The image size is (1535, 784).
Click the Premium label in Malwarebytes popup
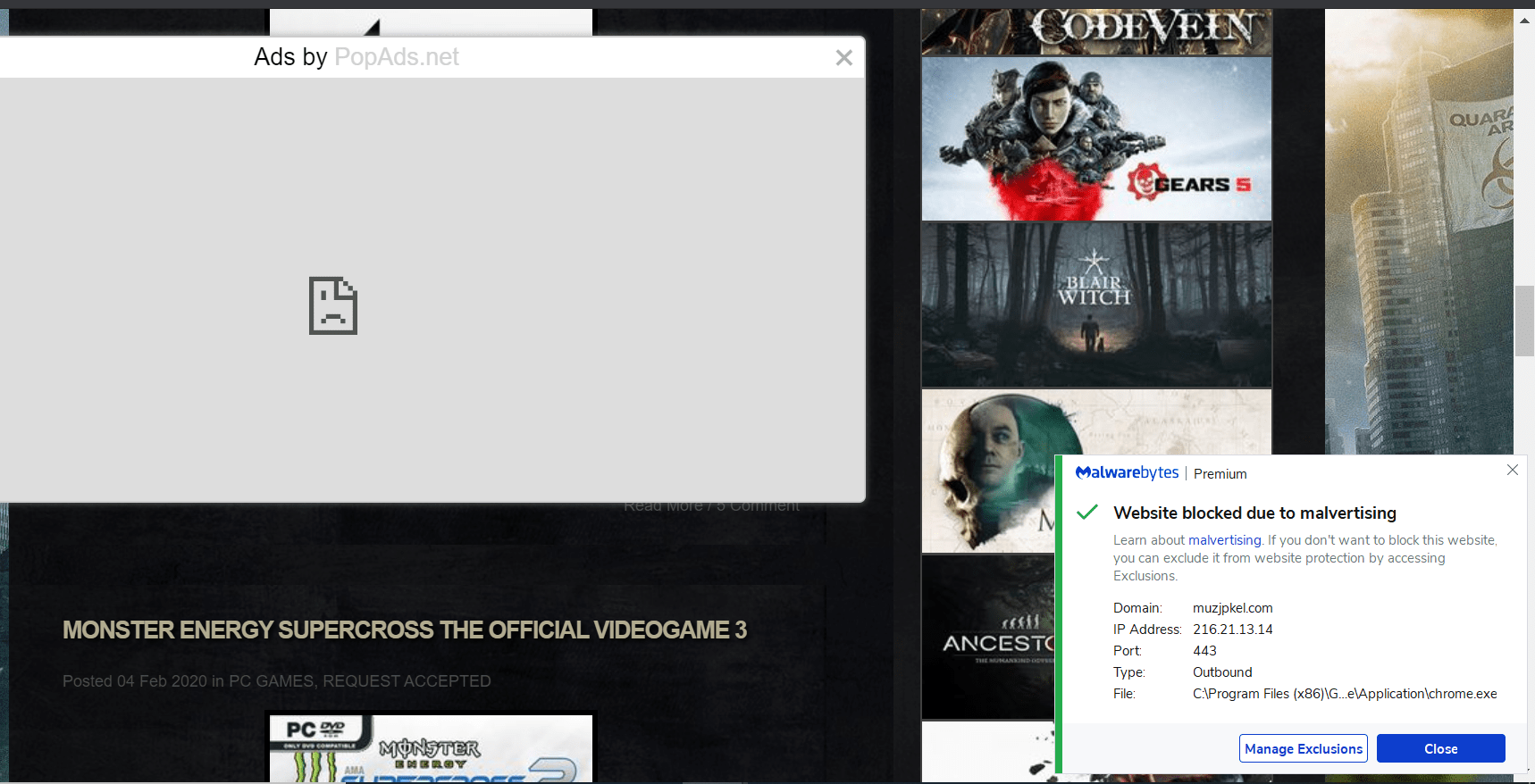click(x=1220, y=474)
